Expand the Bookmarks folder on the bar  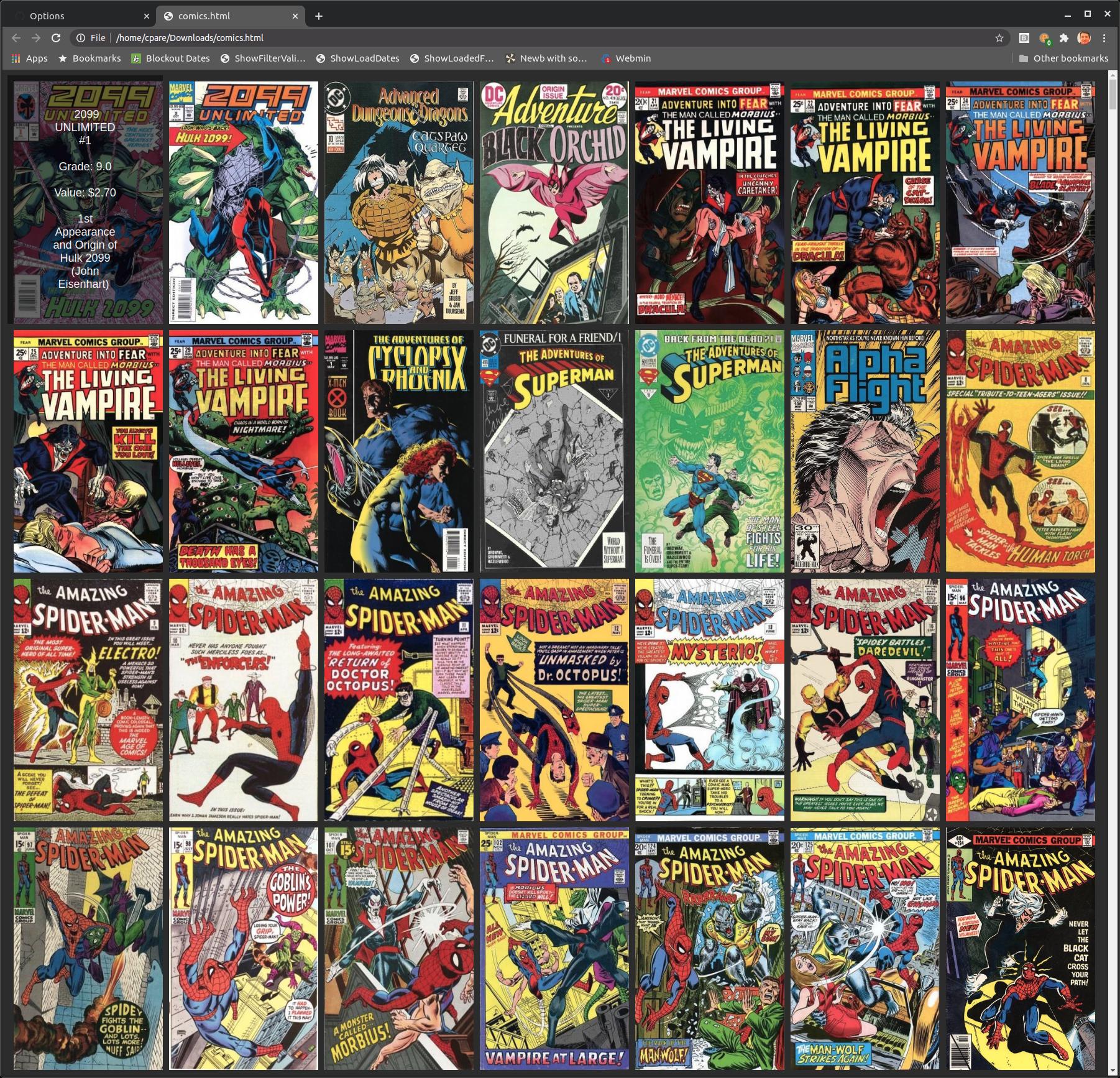point(91,58)
